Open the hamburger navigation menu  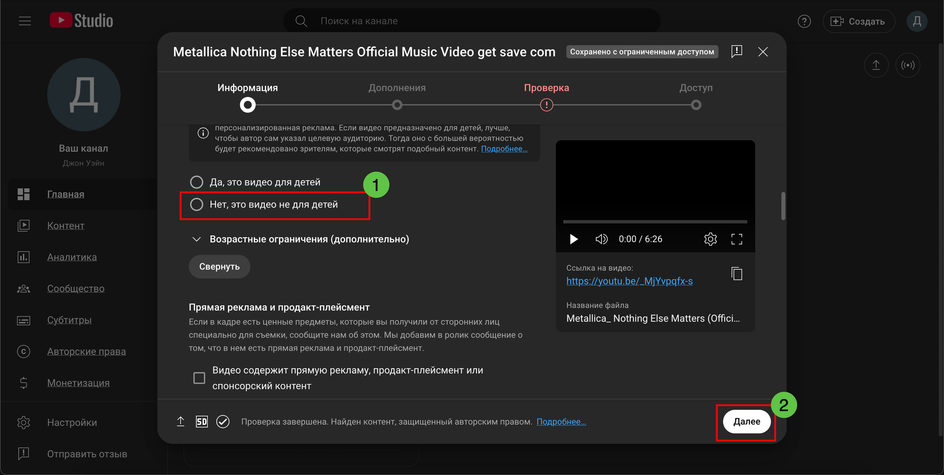coord(25,21)
